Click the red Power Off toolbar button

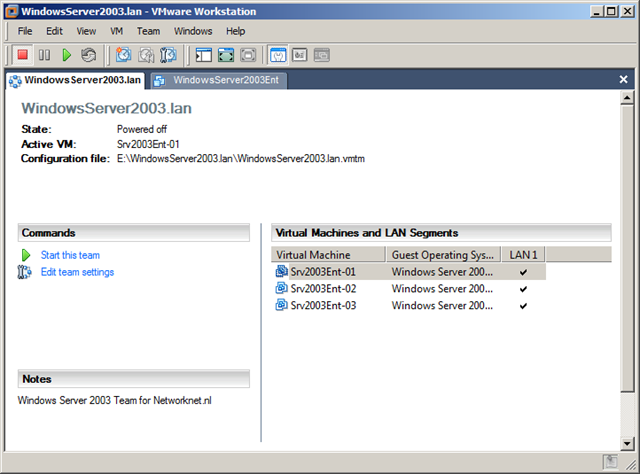pyautogui.click(x=22, y=54)
